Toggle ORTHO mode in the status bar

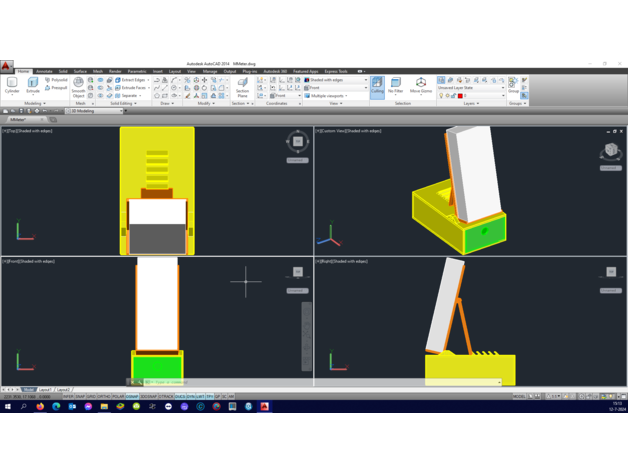(104, 397)
